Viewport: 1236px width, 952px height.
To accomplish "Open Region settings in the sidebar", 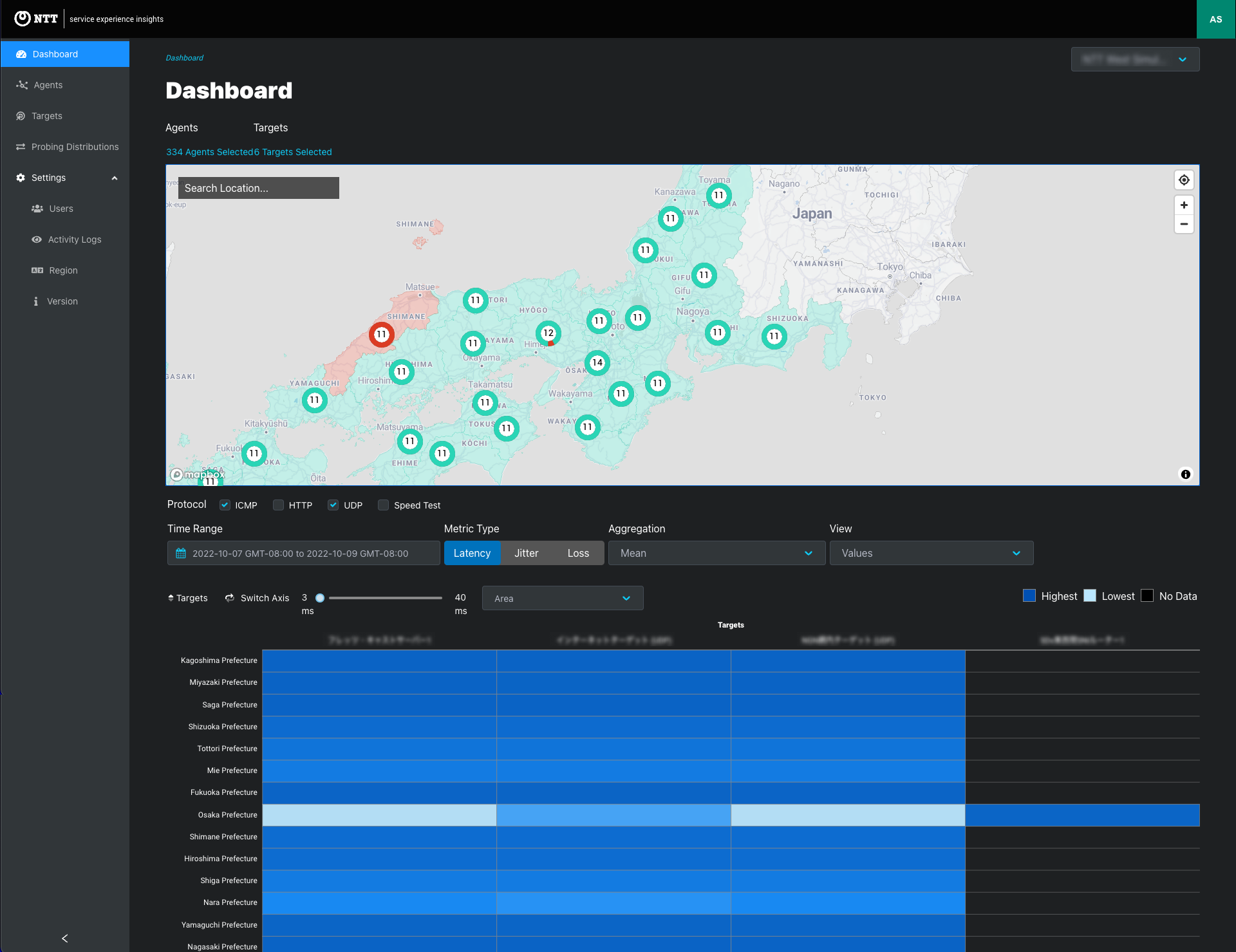I will (x=65, y=270).
